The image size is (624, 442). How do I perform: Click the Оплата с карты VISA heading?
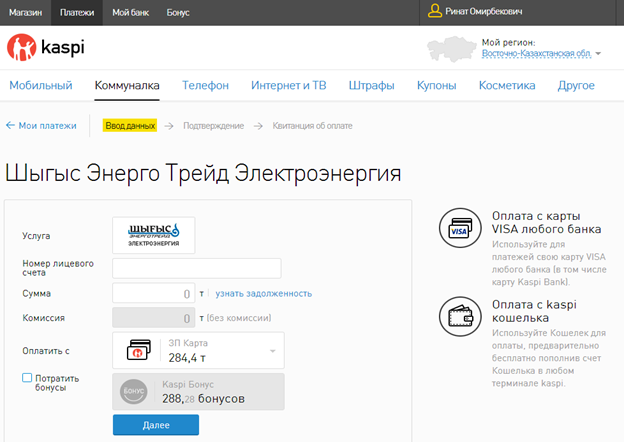[x=546, y=222]
